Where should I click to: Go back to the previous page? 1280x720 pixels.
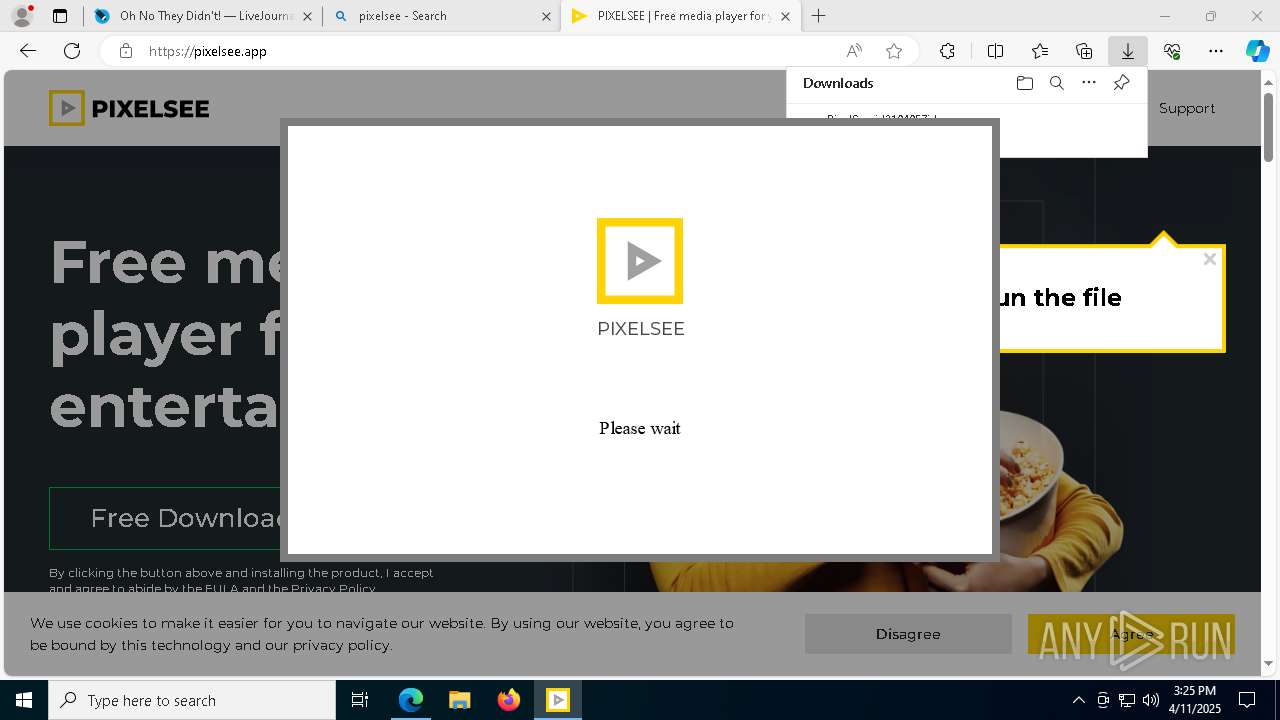[x=28, y=51]
